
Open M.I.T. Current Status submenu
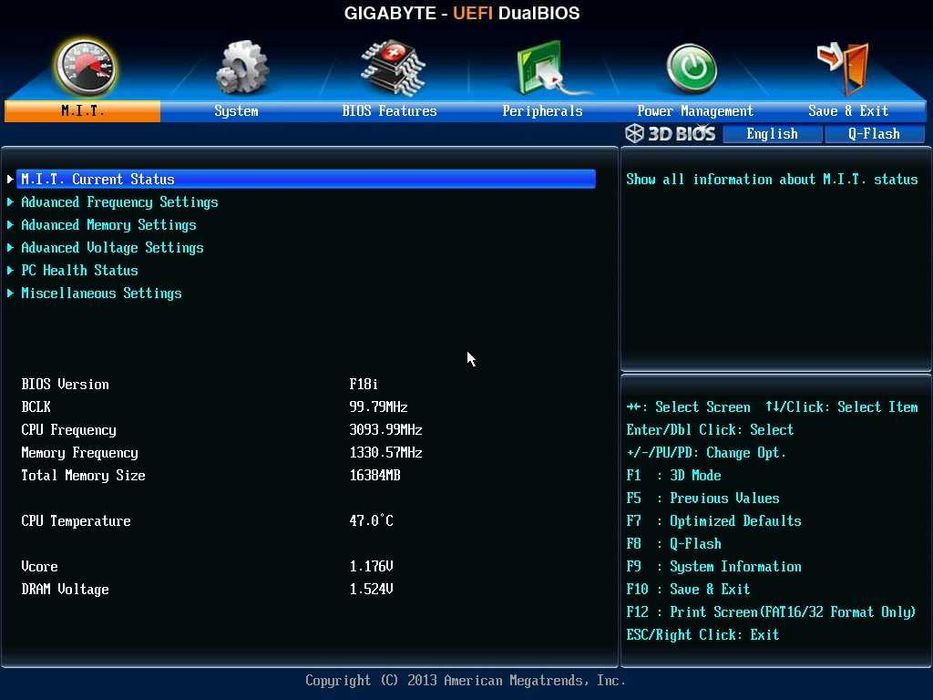click(x=306, y=179)
